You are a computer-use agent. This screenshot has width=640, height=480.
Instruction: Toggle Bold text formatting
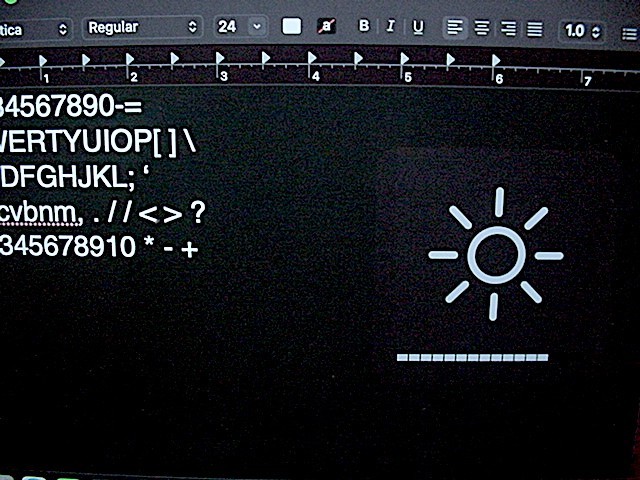click(364, 26)
